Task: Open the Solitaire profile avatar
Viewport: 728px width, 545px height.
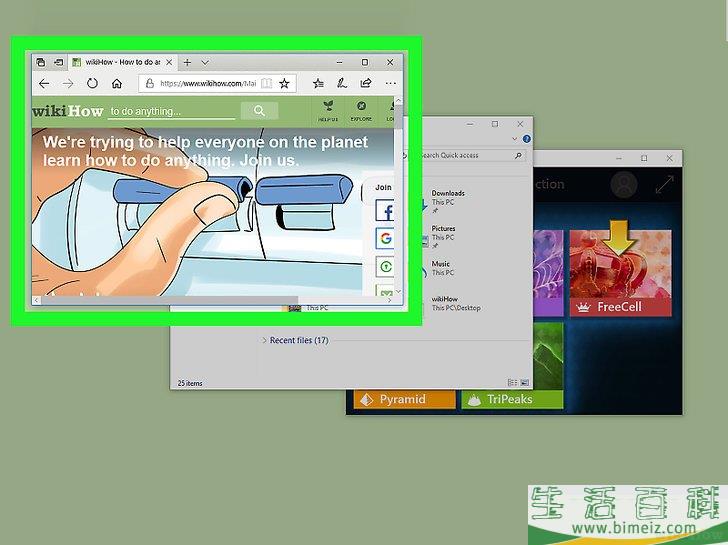Action: tap(624, 184)
